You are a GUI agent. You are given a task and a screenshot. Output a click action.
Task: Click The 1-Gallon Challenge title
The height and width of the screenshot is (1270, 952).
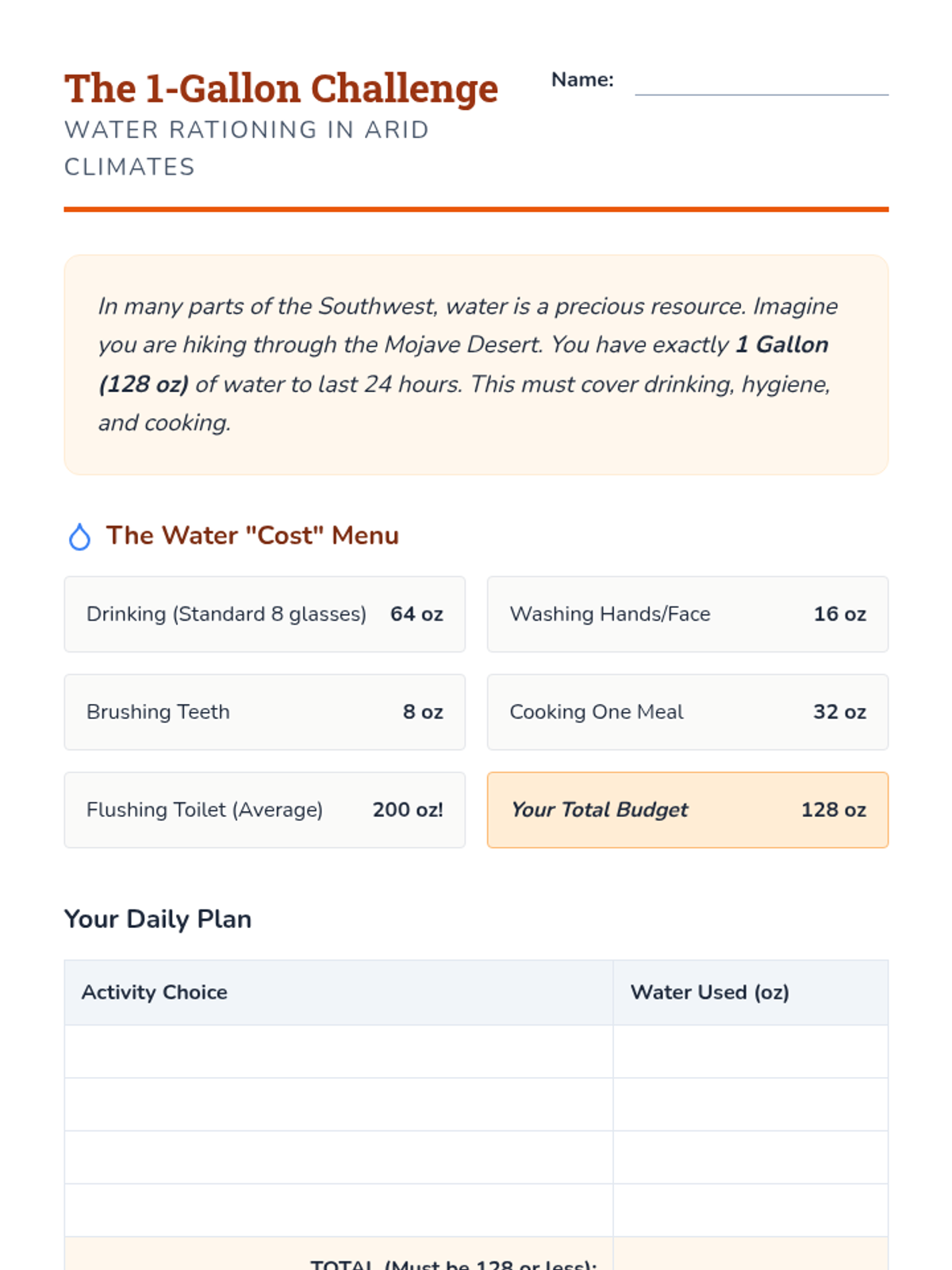click(281, 88)
